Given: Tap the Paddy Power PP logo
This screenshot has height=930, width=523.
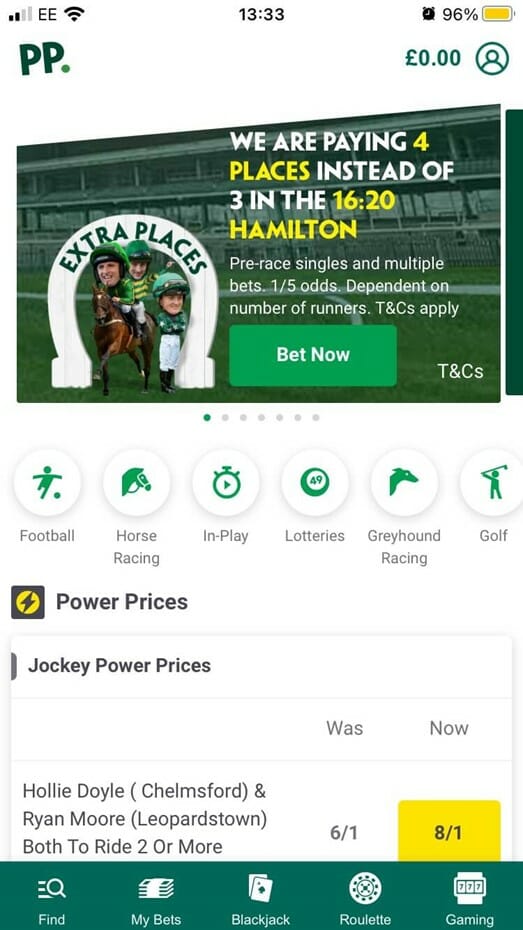Looking at the screenshot, I should click(x=44, y=59).
